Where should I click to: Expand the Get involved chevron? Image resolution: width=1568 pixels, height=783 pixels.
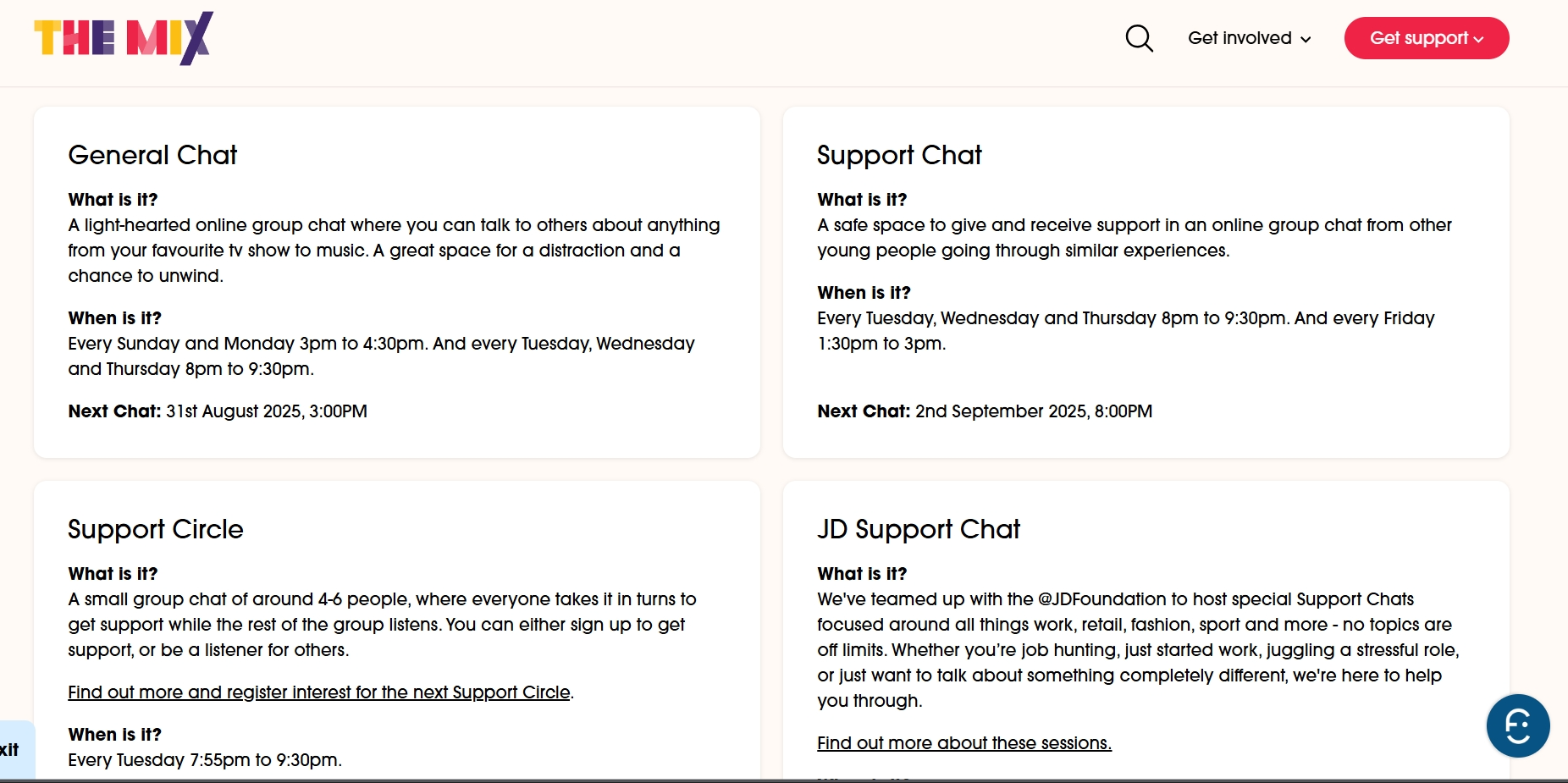tap(1306, 39)
